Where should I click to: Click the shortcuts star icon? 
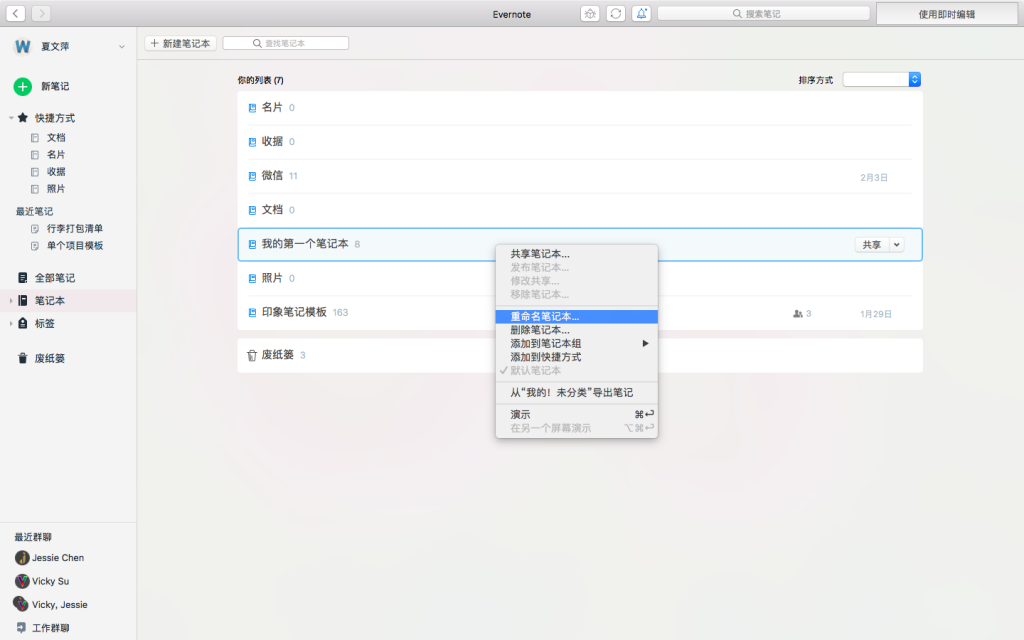pos(23,118)
